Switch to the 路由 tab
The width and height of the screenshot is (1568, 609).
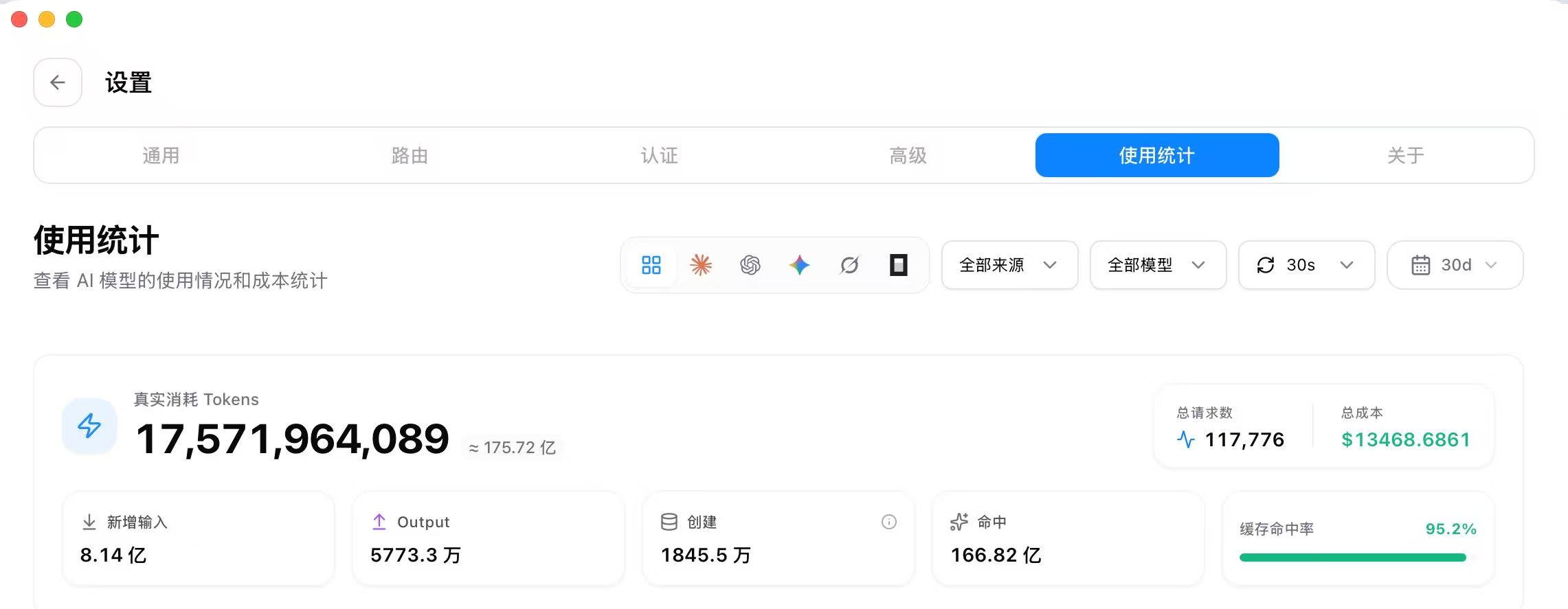coord(410,155)
